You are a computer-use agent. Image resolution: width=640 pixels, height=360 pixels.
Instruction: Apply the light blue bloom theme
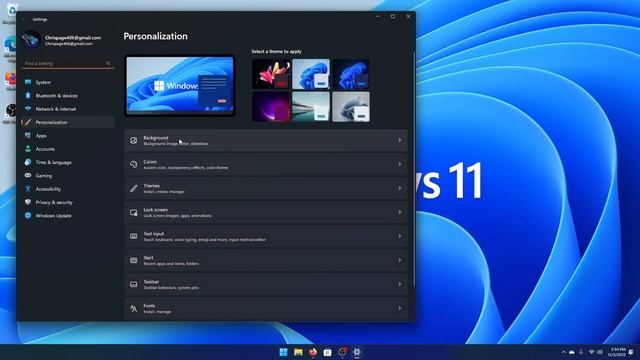[311, 74]
